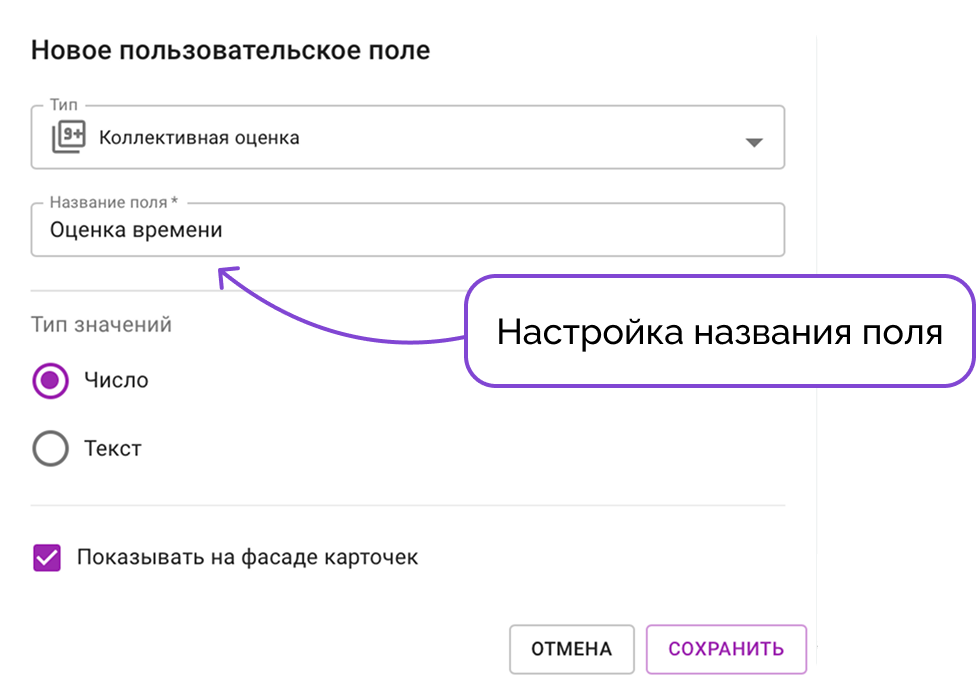
Task: Click the Текст option label text
Action: click(x=113, y=449)
